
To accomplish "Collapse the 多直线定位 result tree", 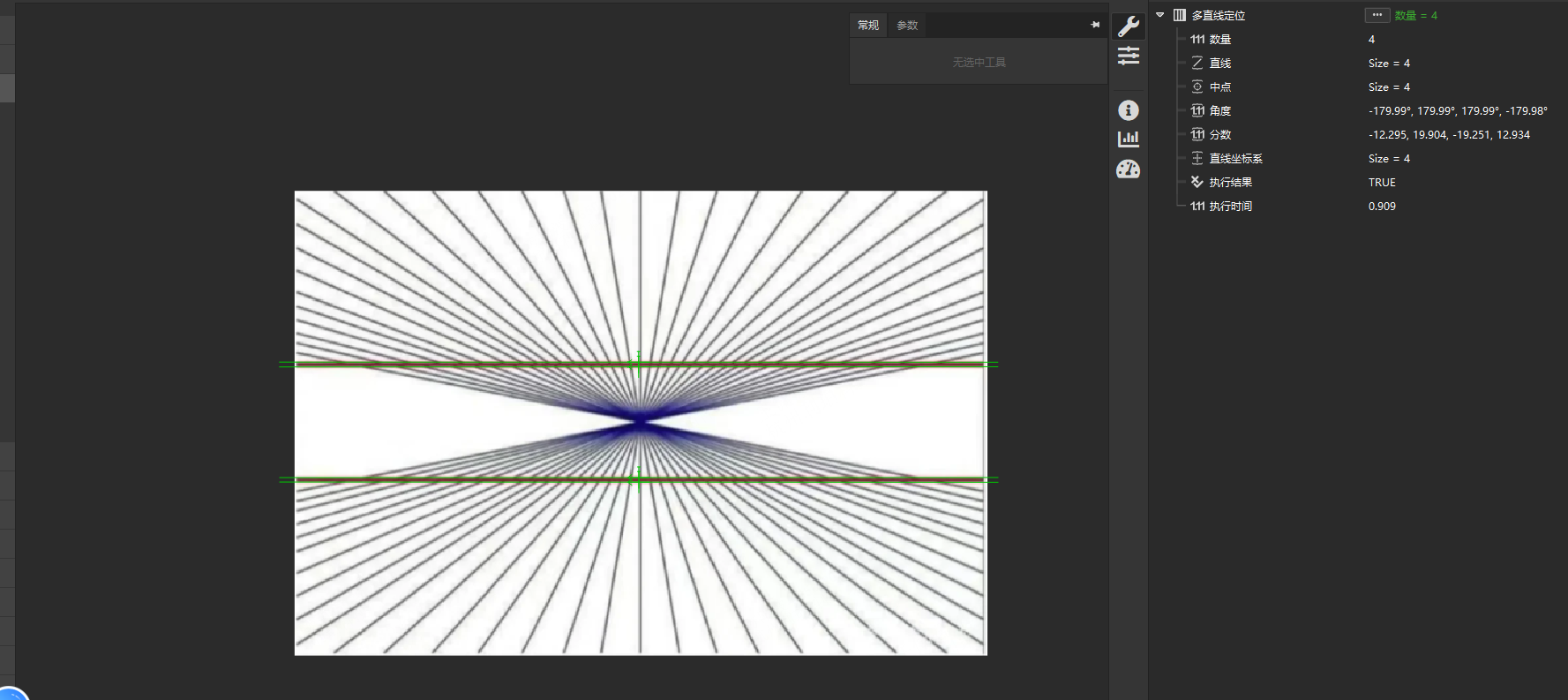I will pyautogui.click(x=1159, y=15).
